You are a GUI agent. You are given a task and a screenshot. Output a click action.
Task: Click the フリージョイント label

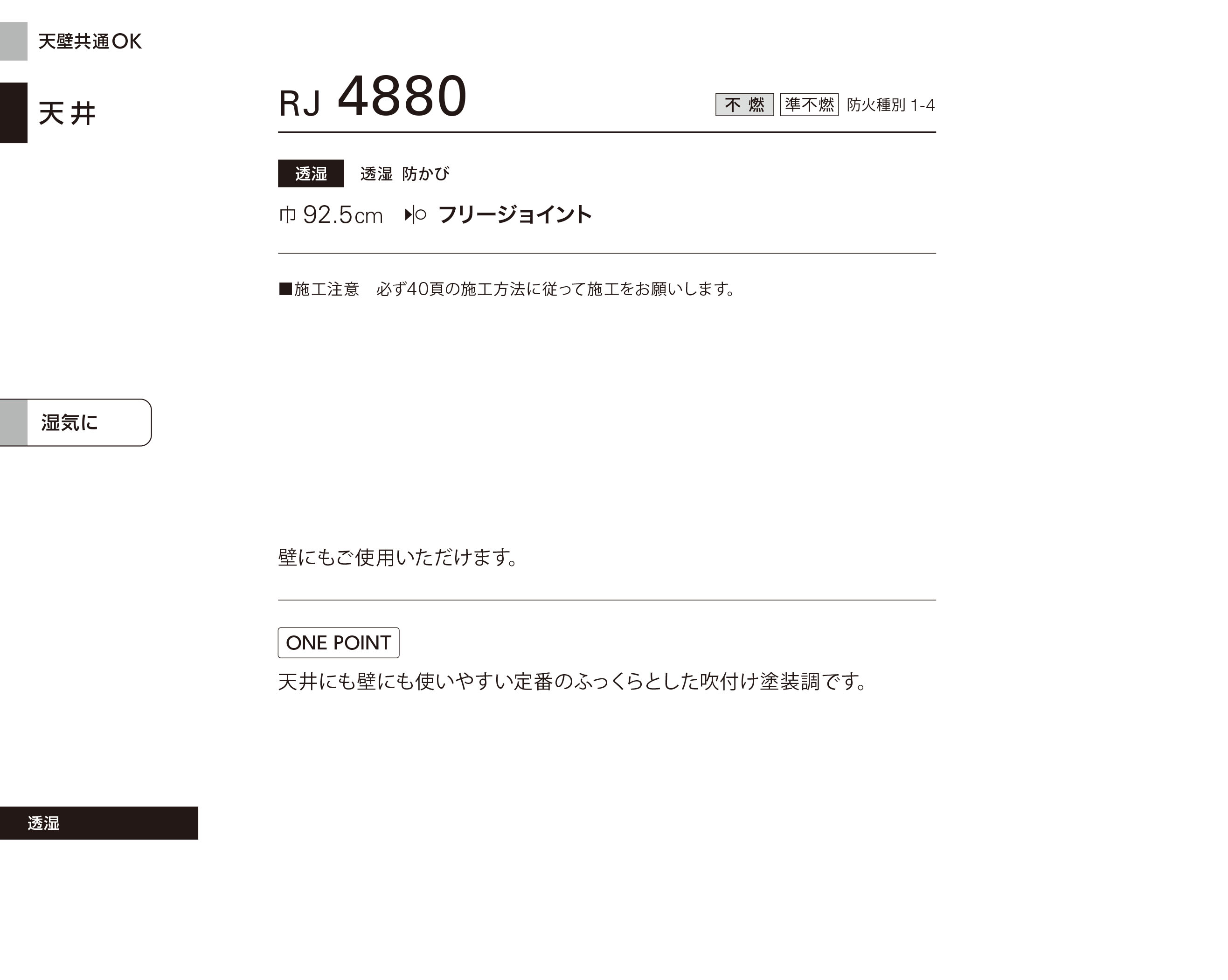tap(515, 214)
